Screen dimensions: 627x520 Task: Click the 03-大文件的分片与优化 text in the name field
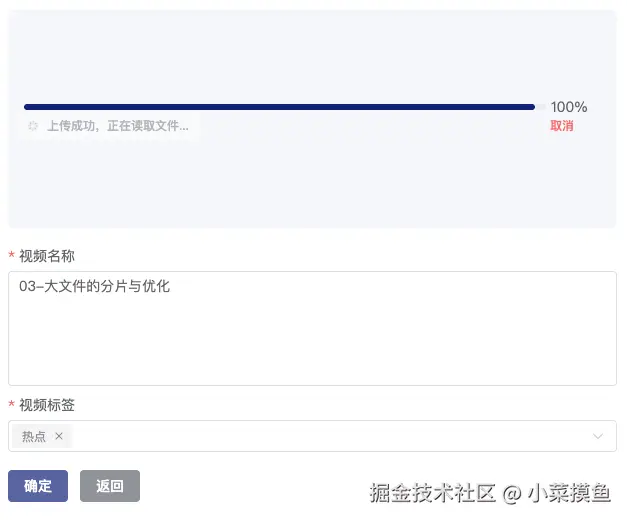coord(95,286)
